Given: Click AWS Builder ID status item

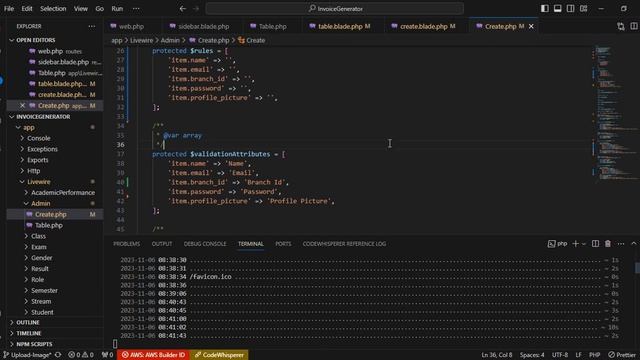Looking at the screenshot, I should pyautogui.click(x=153, y=355).
